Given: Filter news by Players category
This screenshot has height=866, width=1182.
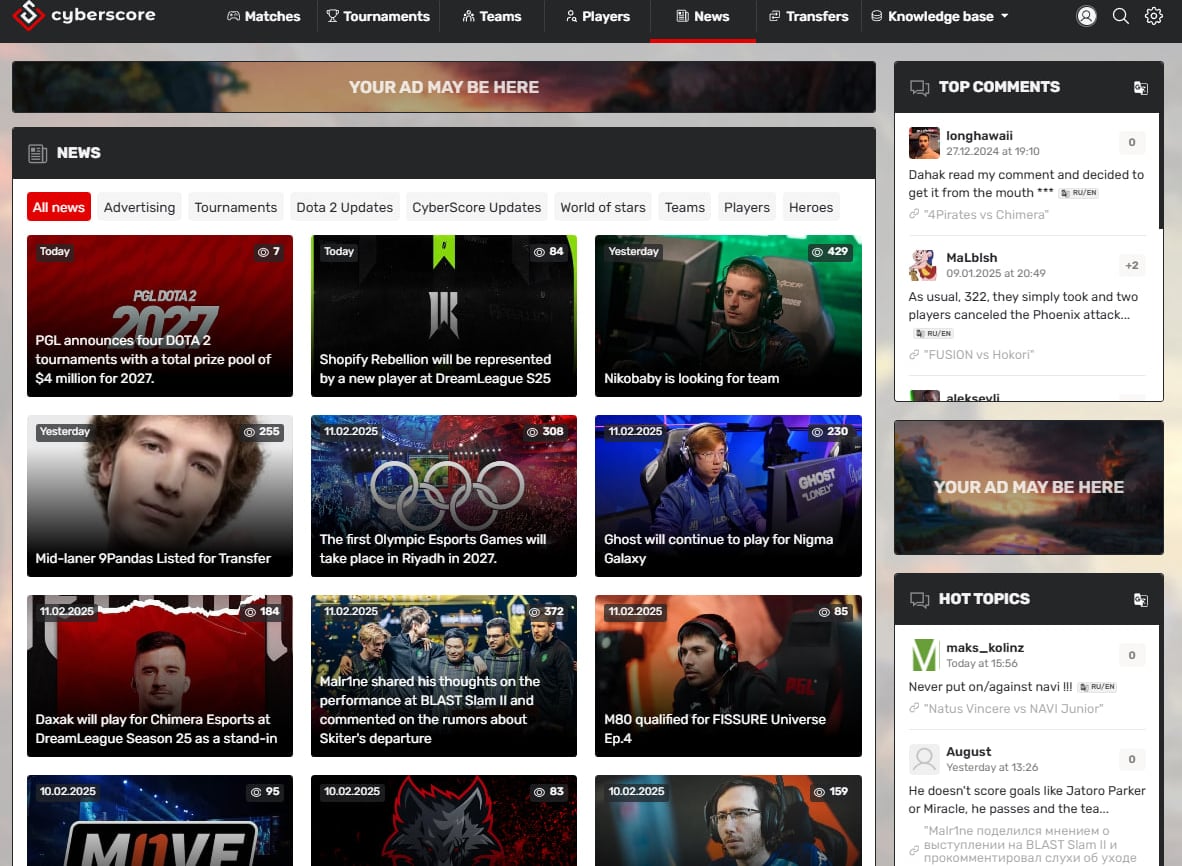Looking at the screenshot, I should tap(747, 207).
